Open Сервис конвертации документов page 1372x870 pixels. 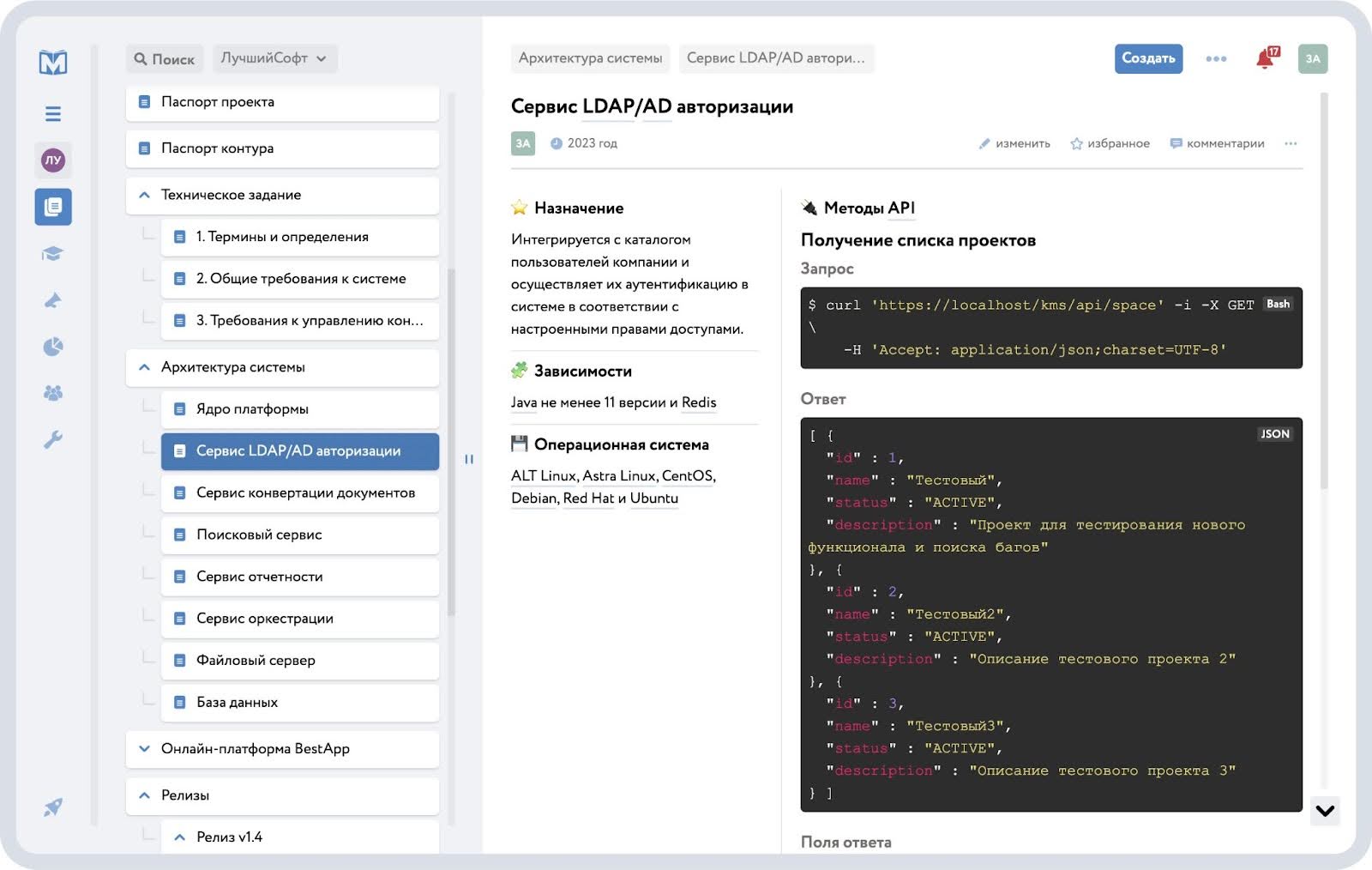tap(300, 493)
